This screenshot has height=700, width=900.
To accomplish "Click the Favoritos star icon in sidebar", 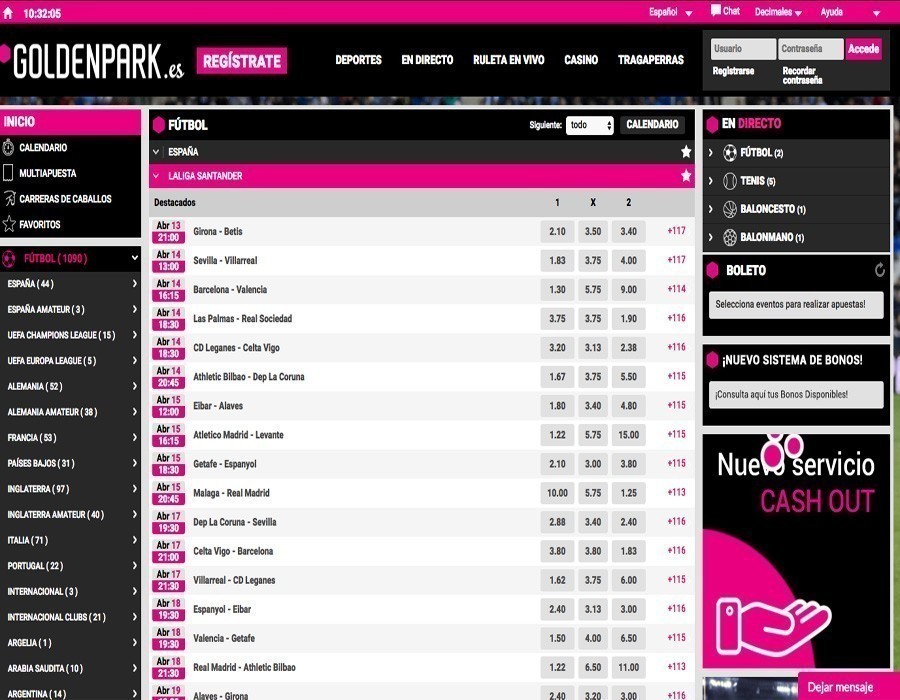I will coord(9,224).
